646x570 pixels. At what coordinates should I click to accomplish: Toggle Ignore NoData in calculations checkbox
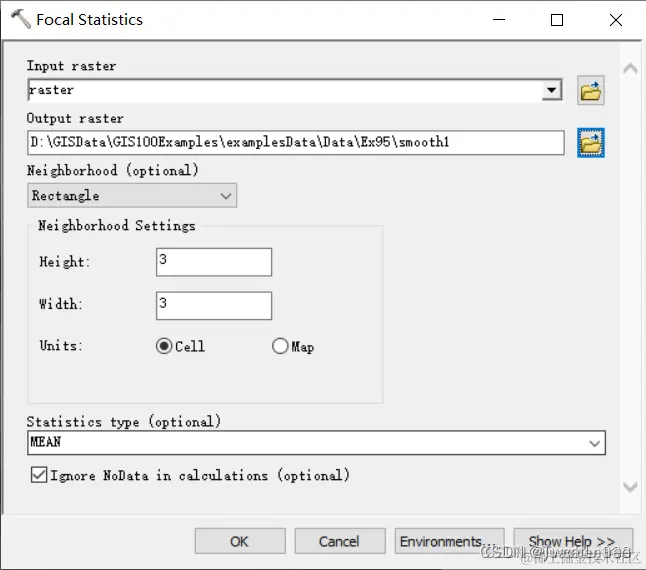(x=39, y=475)
